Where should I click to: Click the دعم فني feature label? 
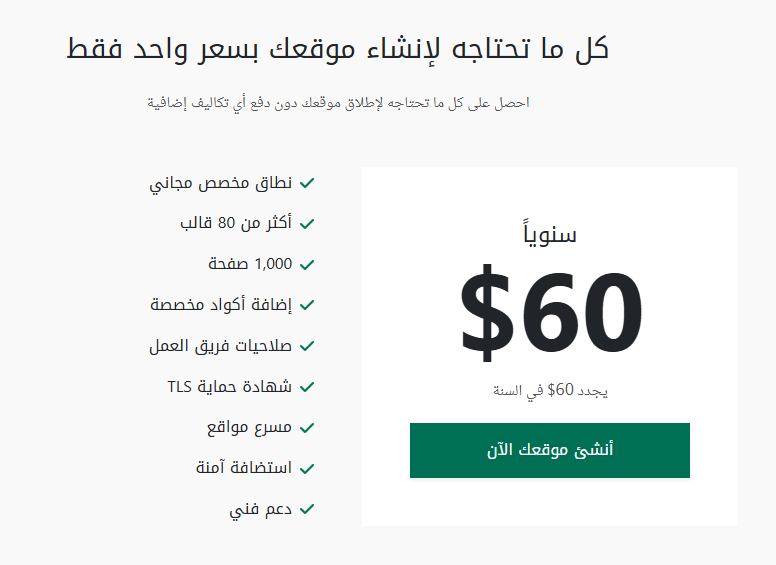point(261,509)
